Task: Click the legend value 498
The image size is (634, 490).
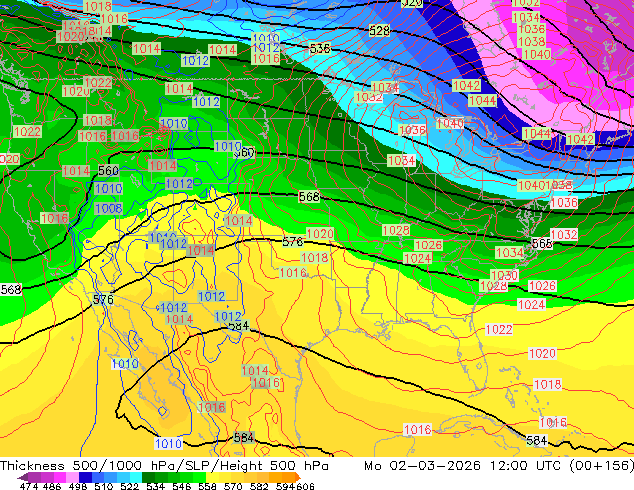Action: [x=78, y=486]
